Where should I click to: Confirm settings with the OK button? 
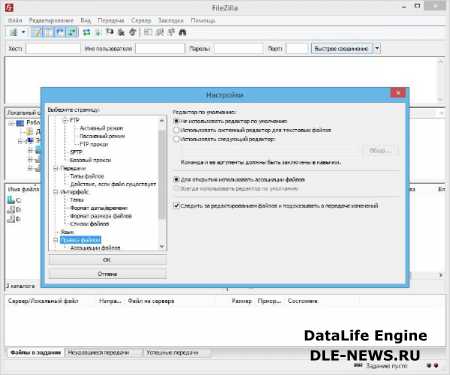click(107, 260)
